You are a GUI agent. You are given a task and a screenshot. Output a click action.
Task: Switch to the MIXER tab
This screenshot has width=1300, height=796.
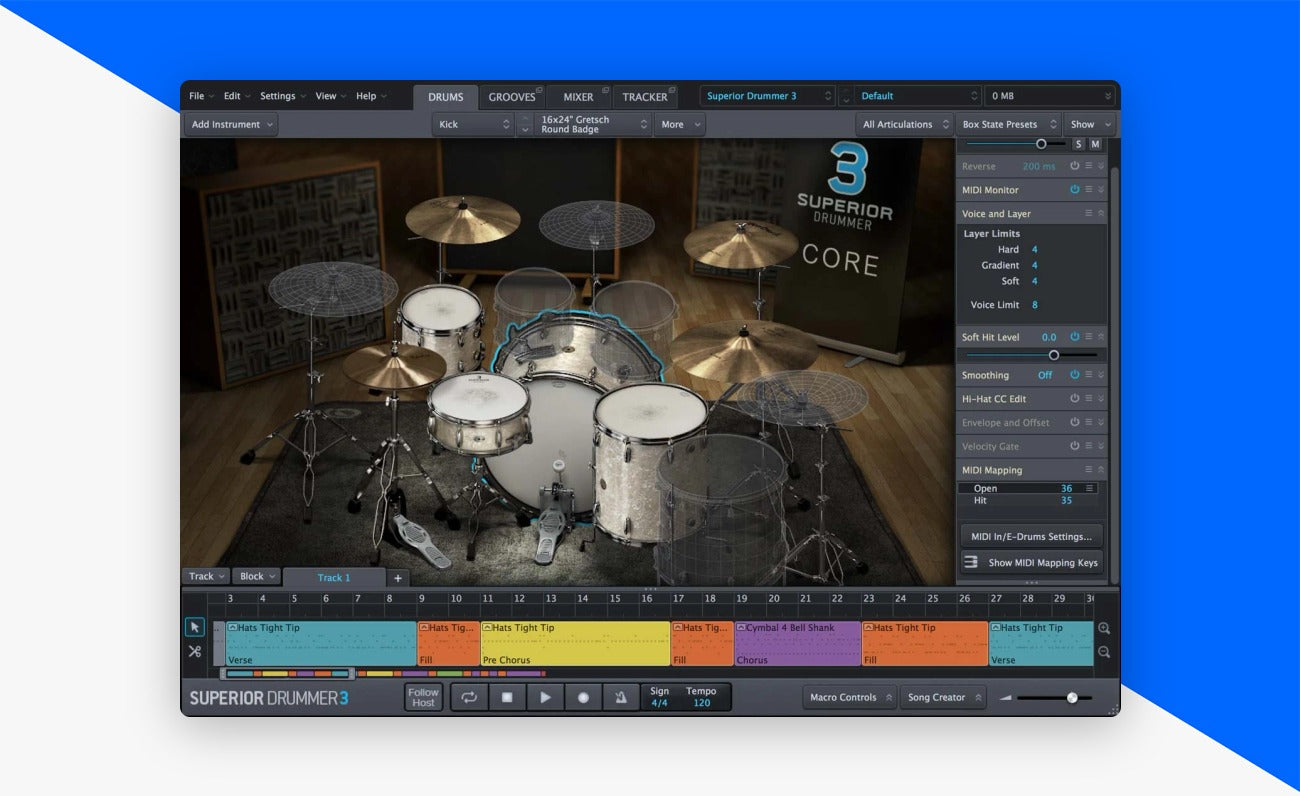(578, 97)
